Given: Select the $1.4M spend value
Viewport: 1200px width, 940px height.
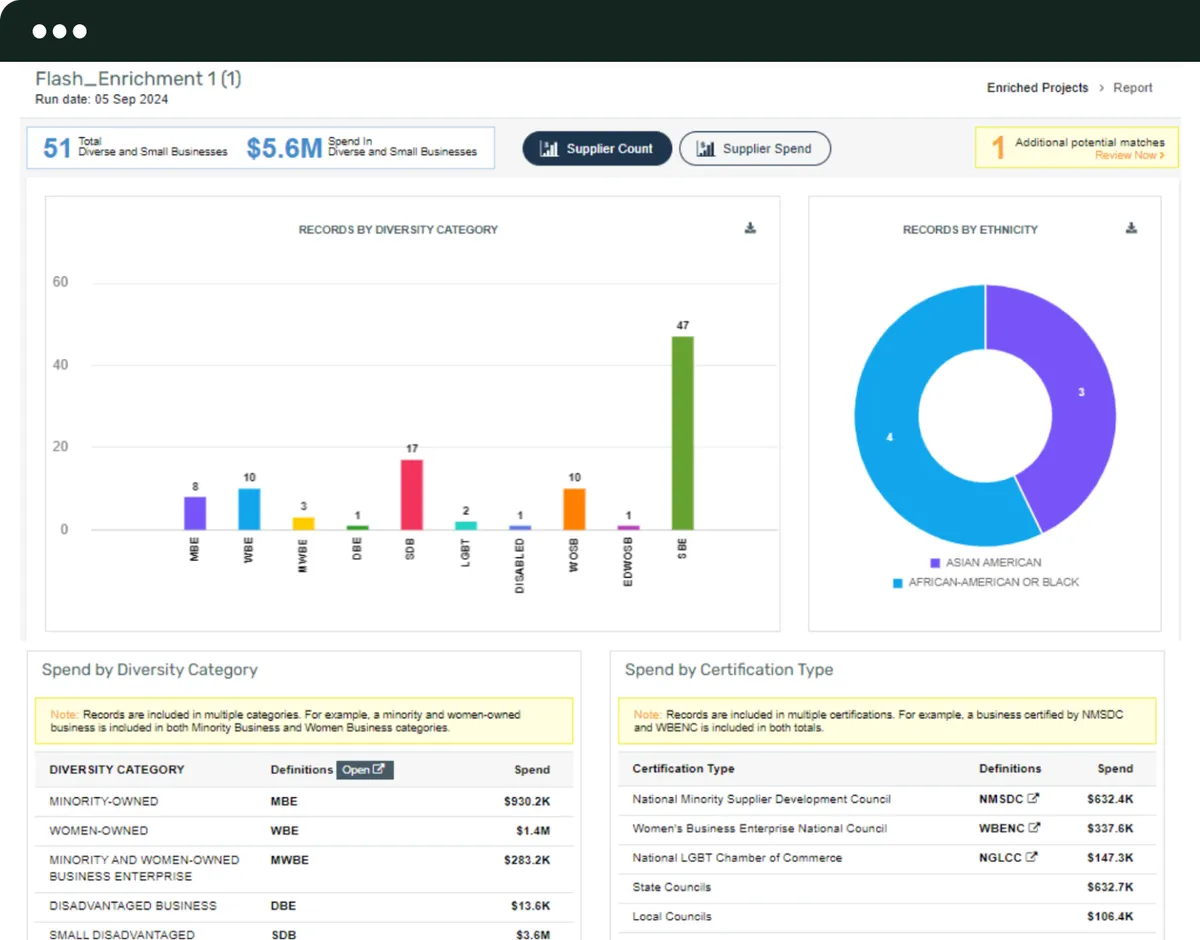Looking at the screenshot, I should pyautogui.click(x=533, y=830).
